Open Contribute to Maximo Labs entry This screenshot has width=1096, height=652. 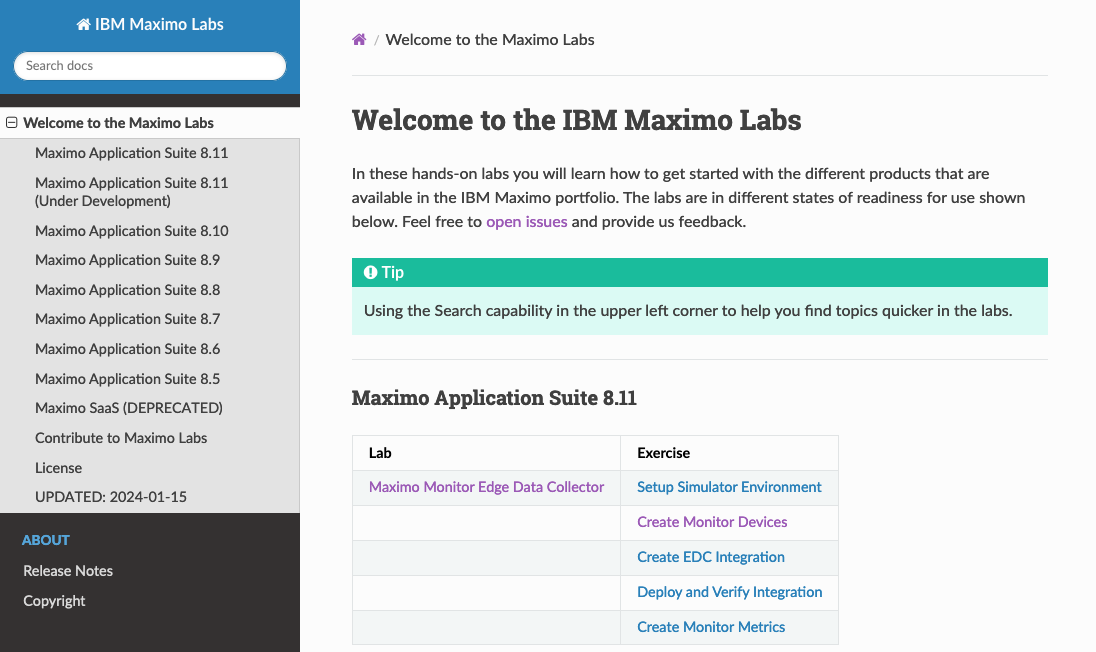[x=121, y=438]
